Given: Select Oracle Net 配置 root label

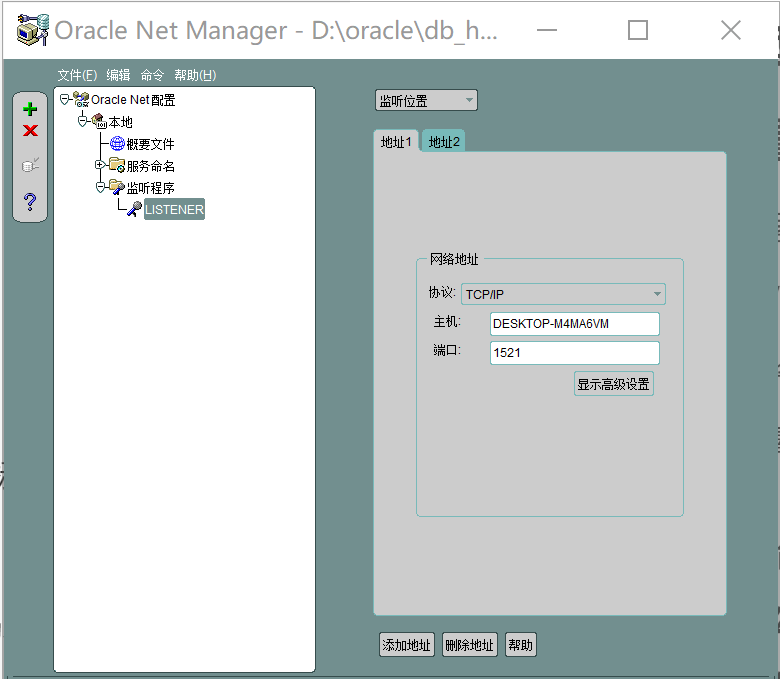Looking at the screenshot, I should tap(133, 100).
